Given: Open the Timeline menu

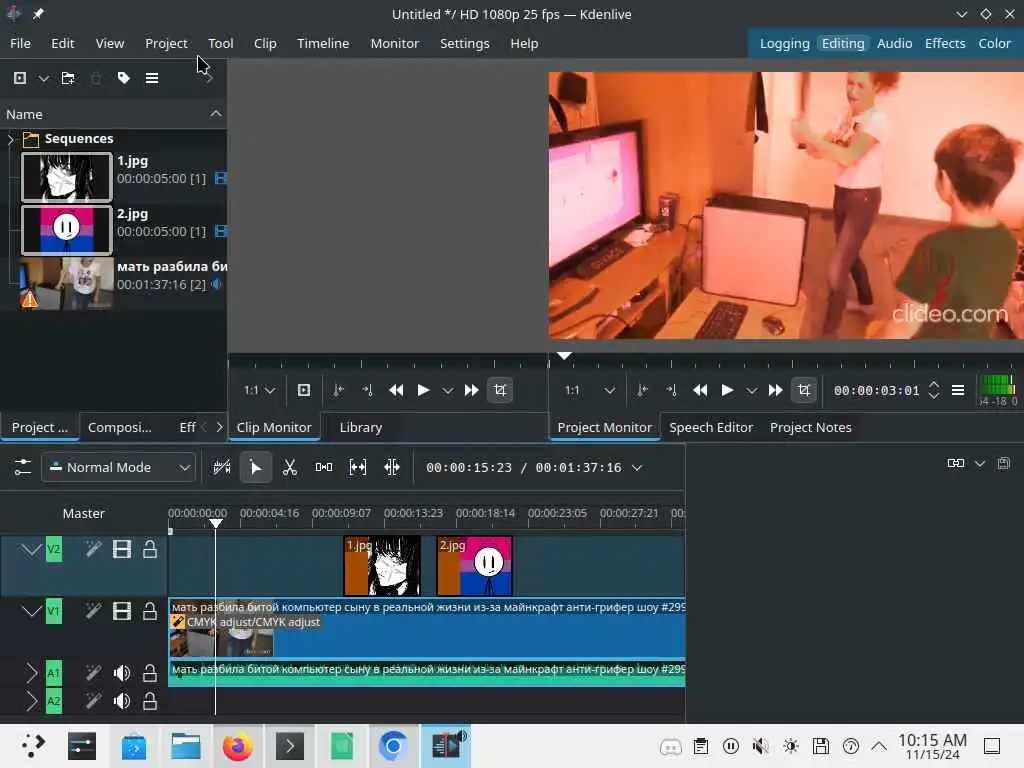Looking at the screenshot, I should pyautogui.click(x=323, y=43).
